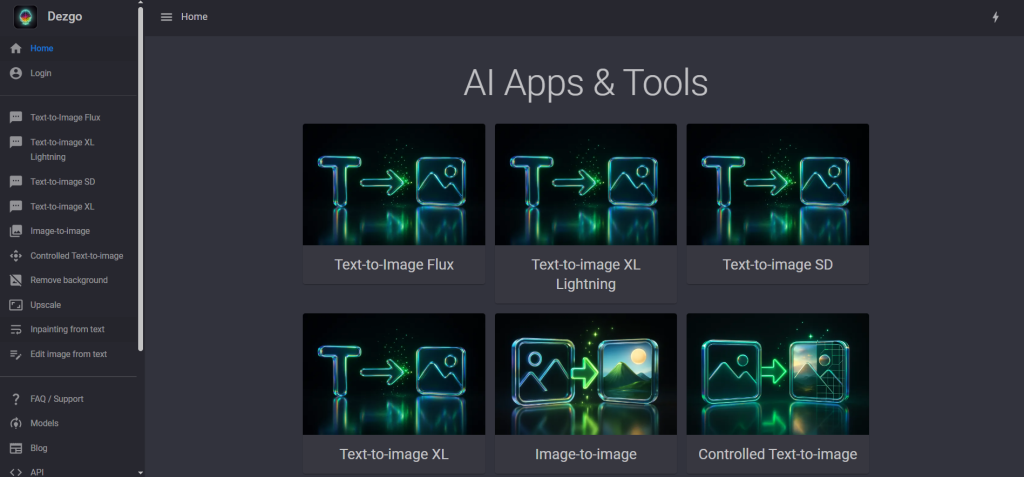Select Text-to-image XL sidebar text
Image resolution: width=1024 pixels, height=477 pixels.
[x=62, y=206]
